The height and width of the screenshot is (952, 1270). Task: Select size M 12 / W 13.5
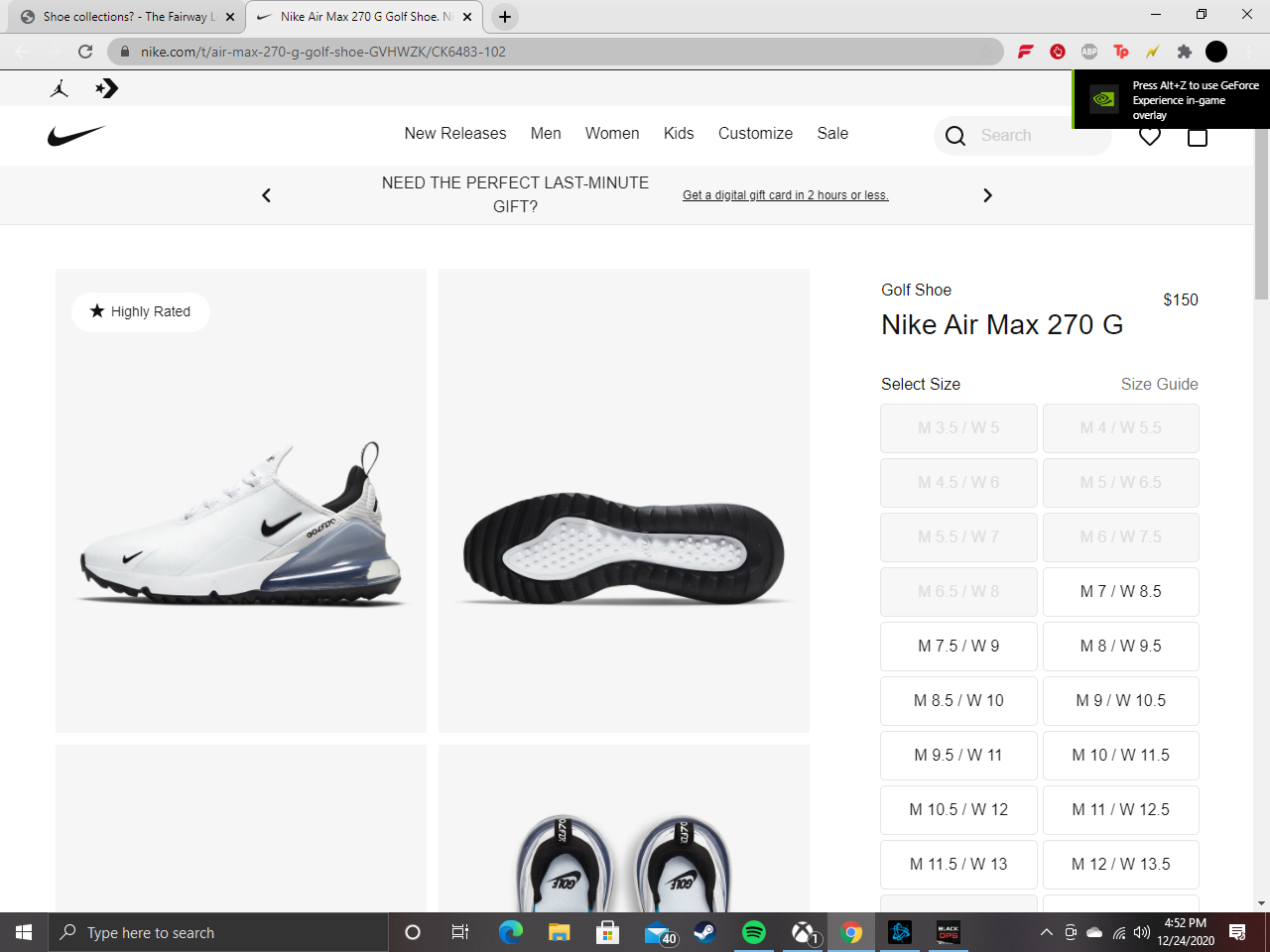[x=1121, y=865]
